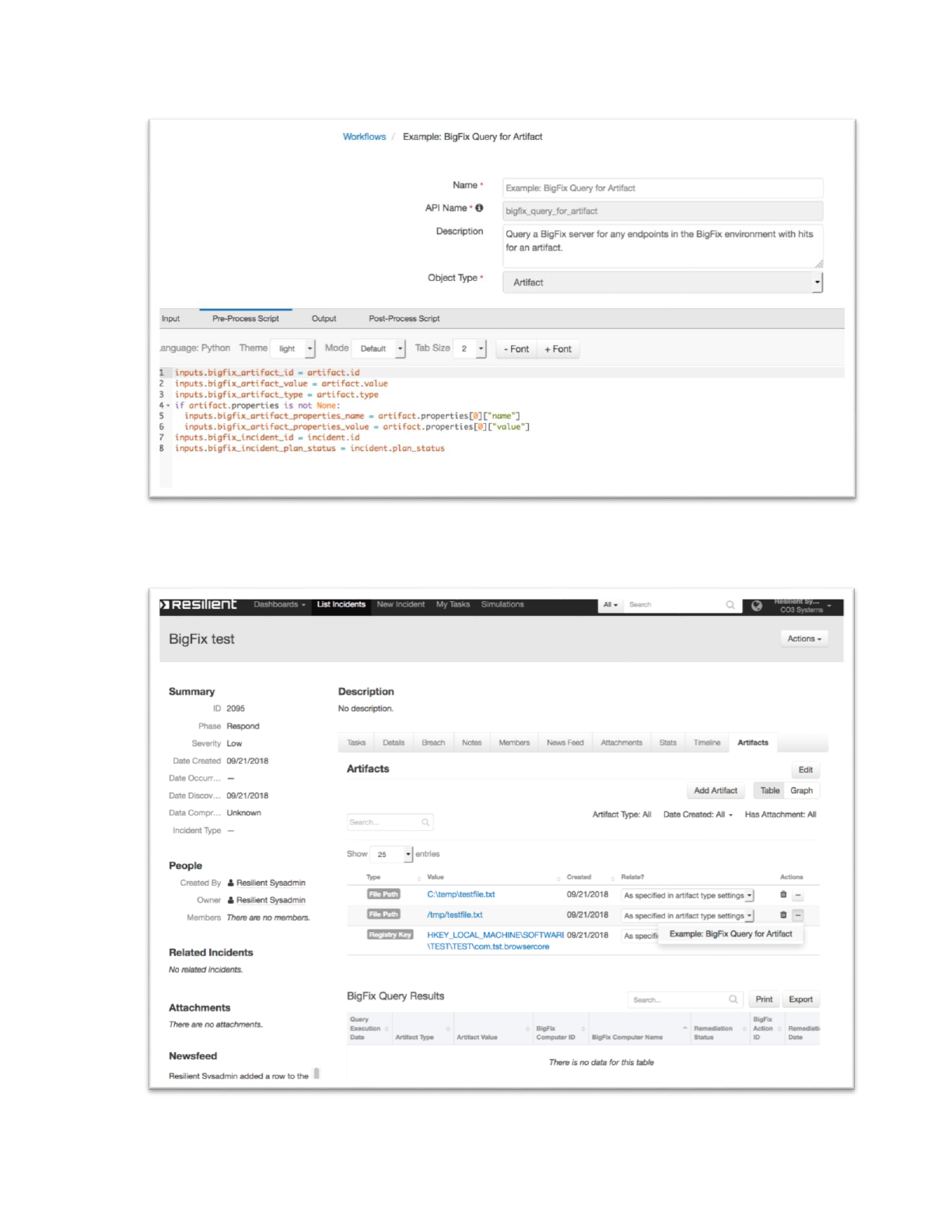Image resolution: width=952 pixels, height=1232 pixels.
Task: Click the Owner user icon
Action: point(231,900)
